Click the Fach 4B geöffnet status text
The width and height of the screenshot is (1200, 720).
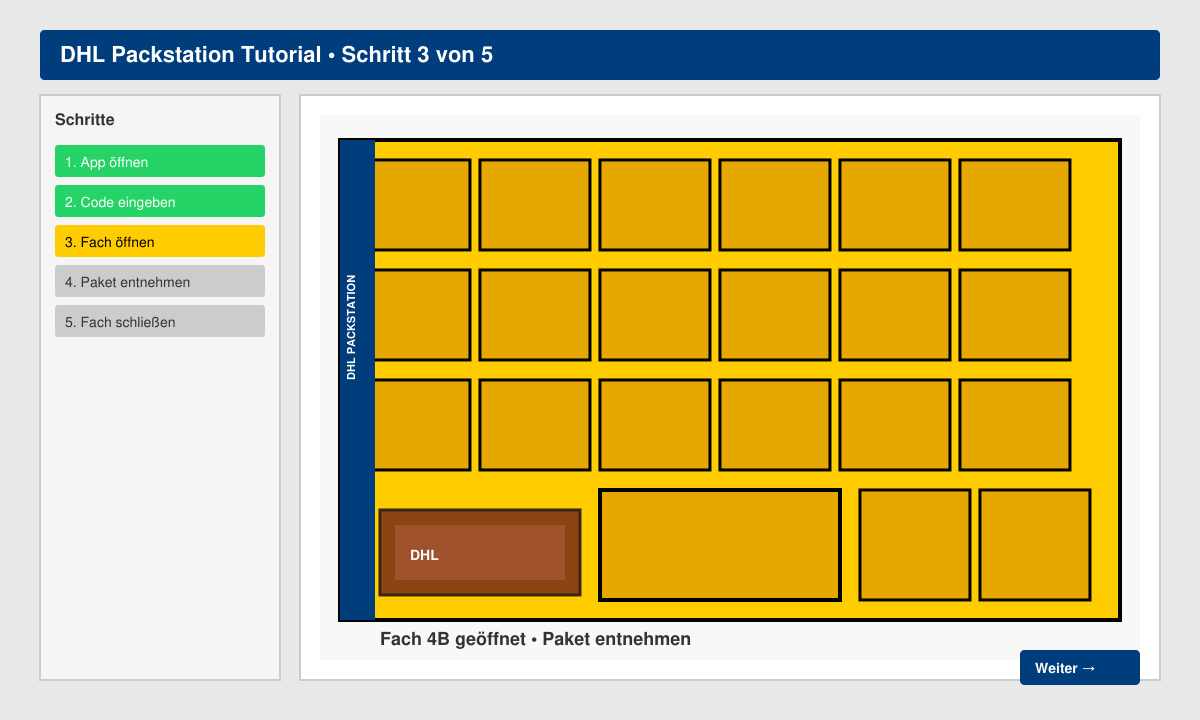[x=535, y=639]
